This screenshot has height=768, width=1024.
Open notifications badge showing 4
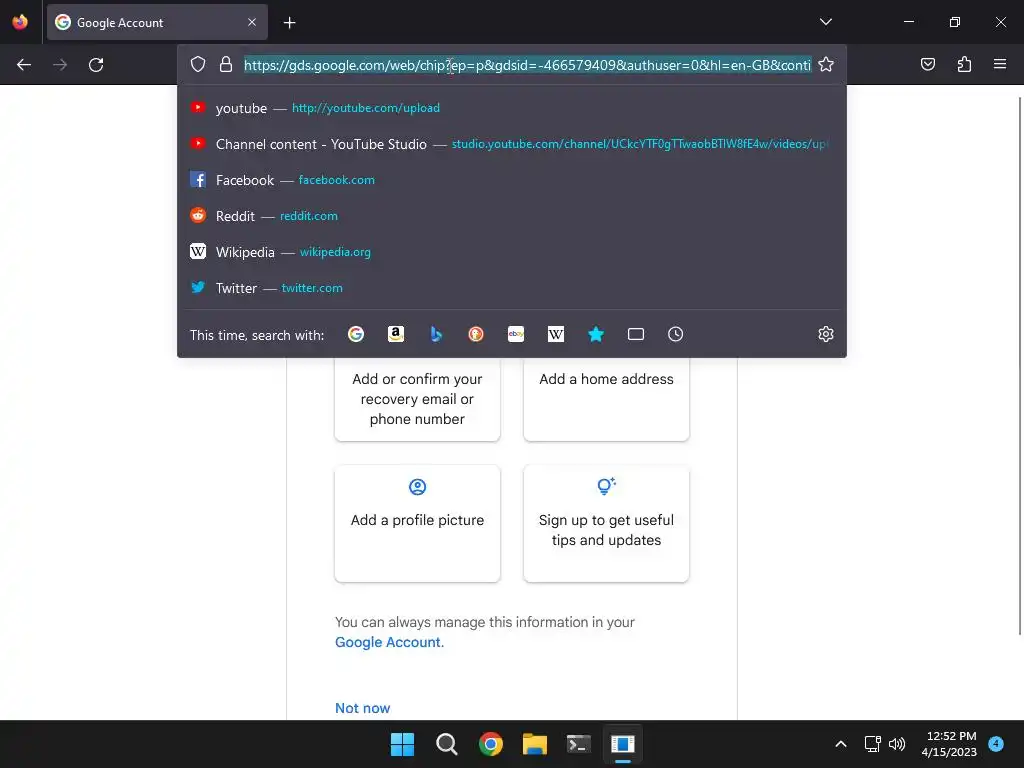pos(996,743)
